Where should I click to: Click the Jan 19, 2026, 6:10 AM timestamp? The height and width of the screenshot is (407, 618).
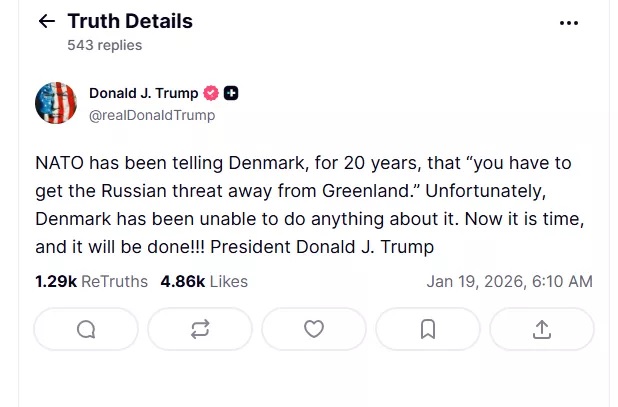tap(509, 282)
